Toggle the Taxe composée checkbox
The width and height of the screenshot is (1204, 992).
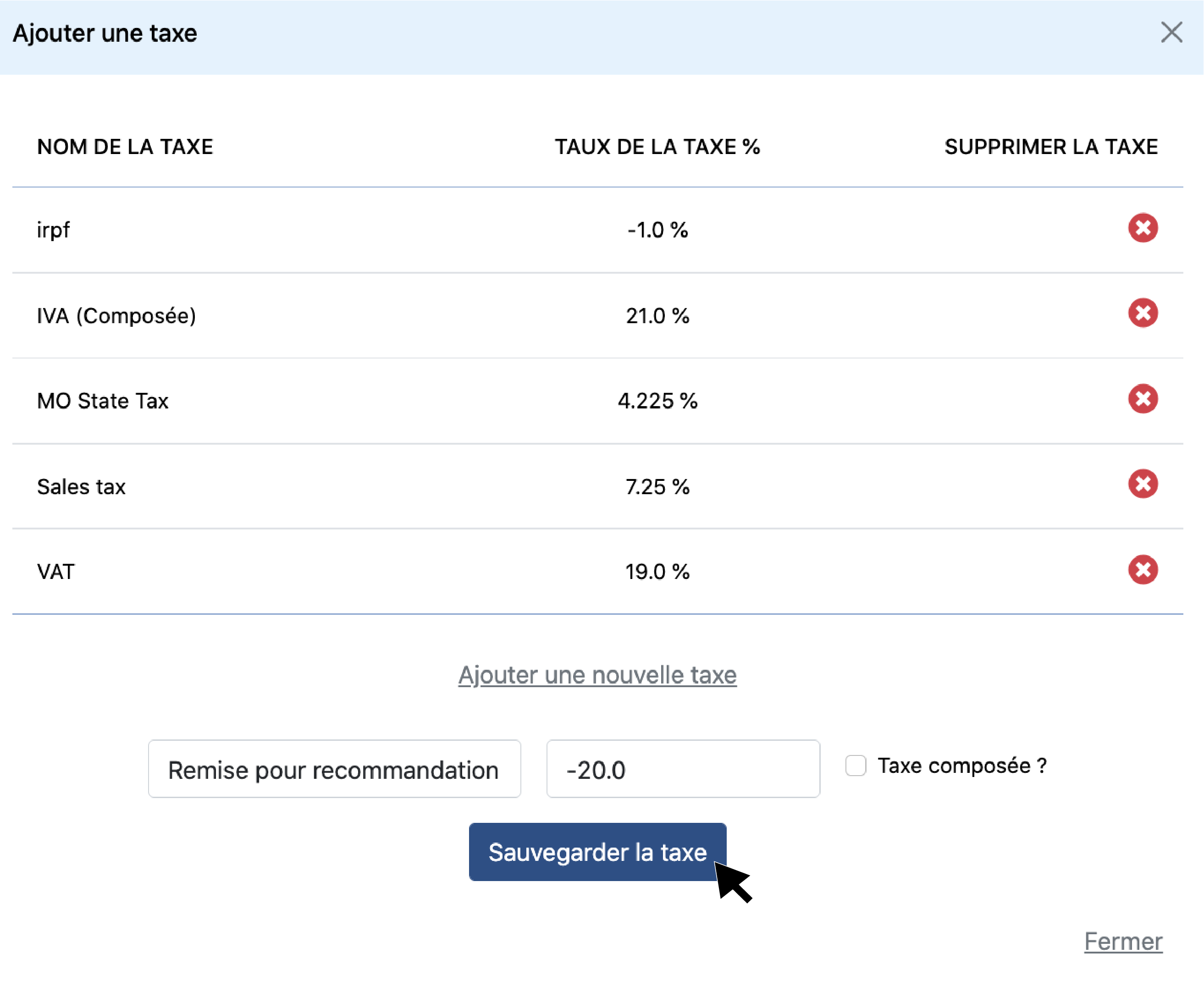tap(856, 766)
